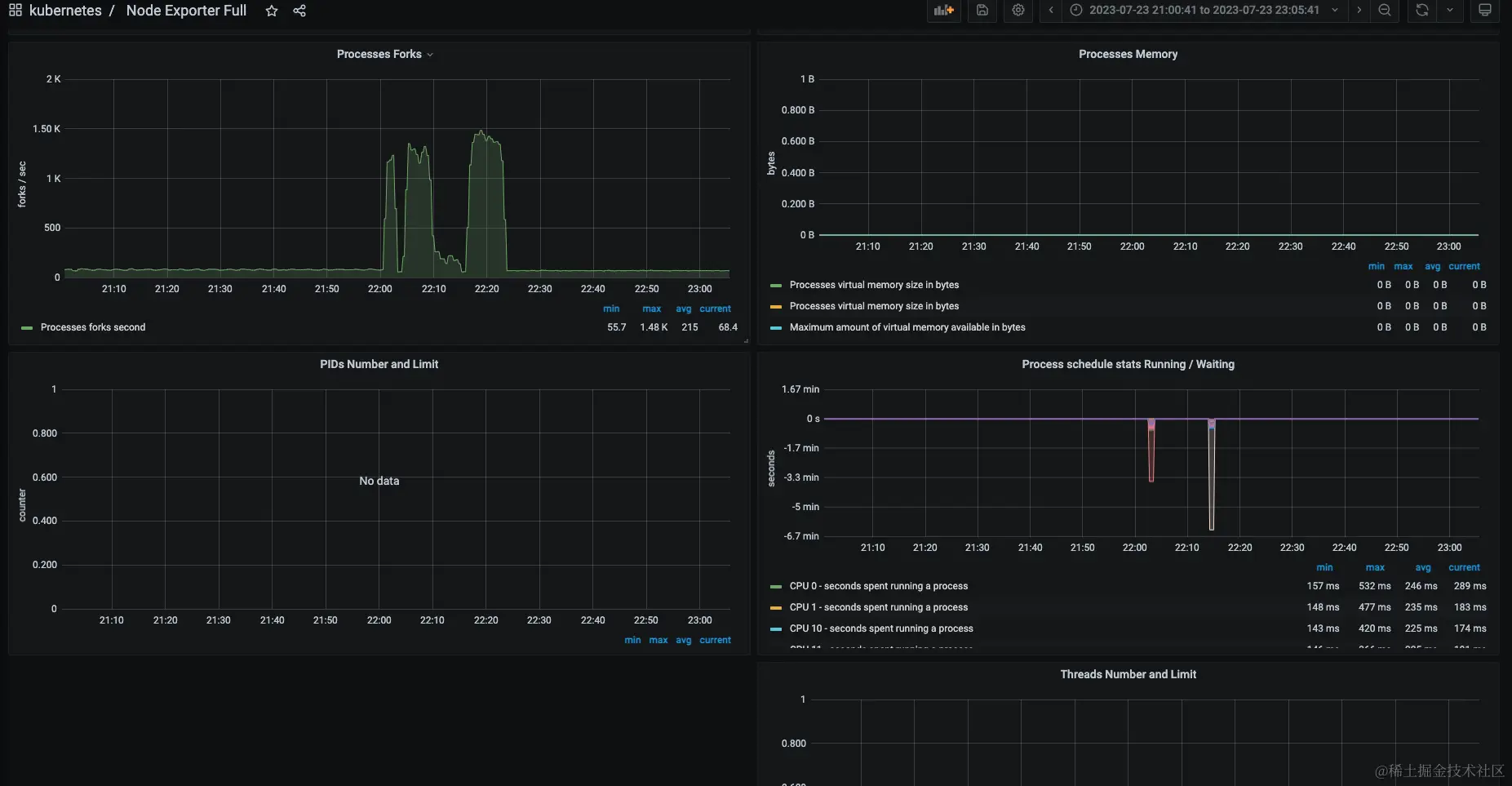Image resolution: width=1512 pixels, height=786 pixels.
Task: Open Threads Number and Limit panel title
Action: click(1128, 674)
